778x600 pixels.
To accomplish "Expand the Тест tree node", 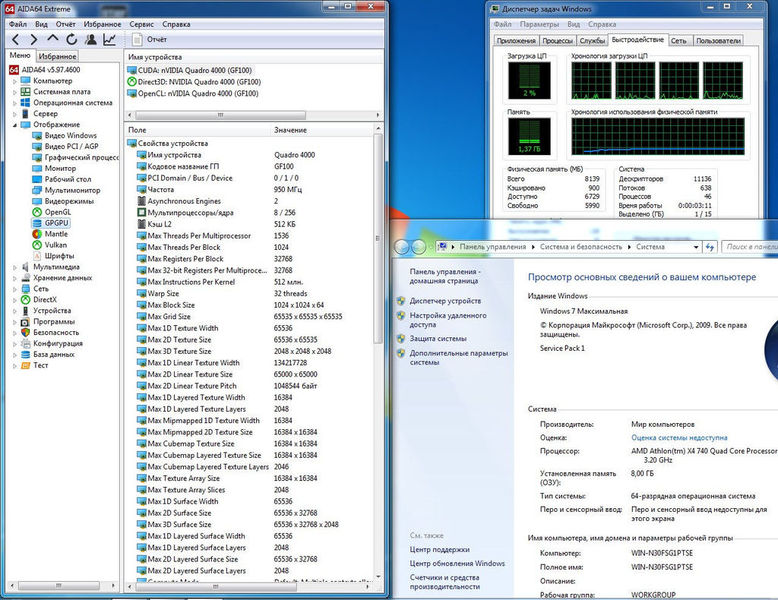I will (x=14, y=366).
